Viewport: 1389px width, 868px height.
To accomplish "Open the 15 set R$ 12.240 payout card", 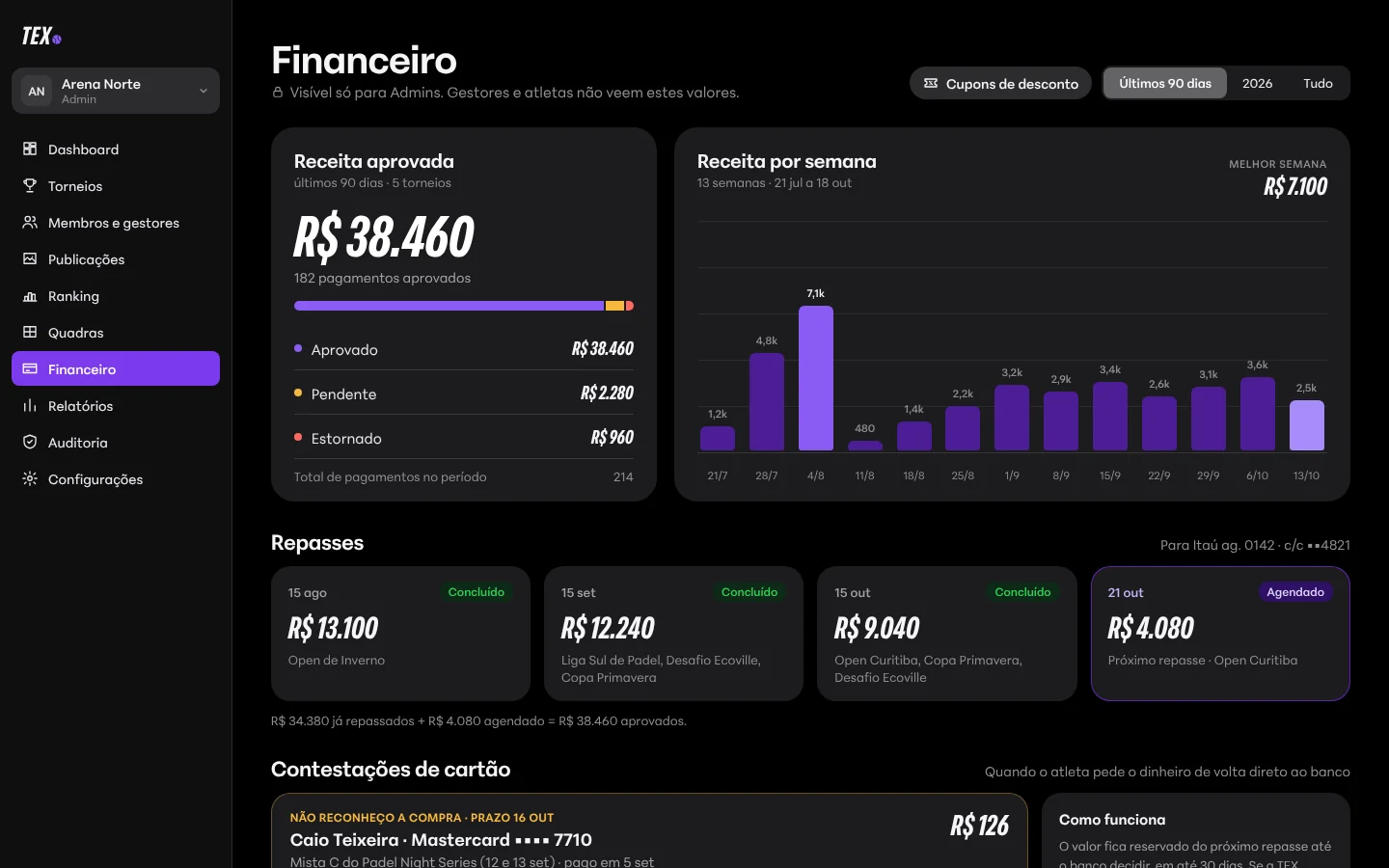I will [673, 634].
